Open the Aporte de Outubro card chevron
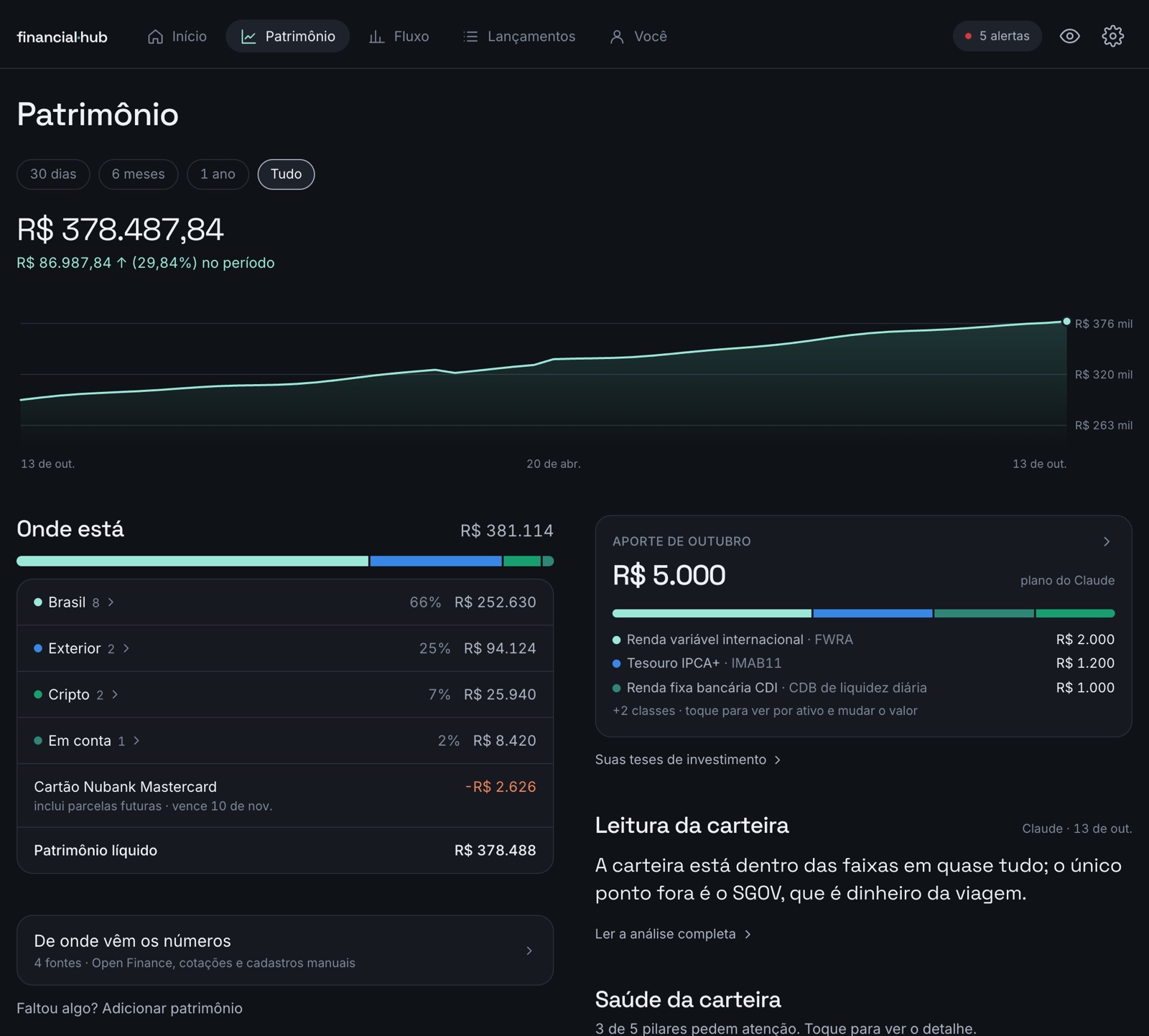The image size is (1149, 1036). pyautogui.click(x=1107, y=541)
